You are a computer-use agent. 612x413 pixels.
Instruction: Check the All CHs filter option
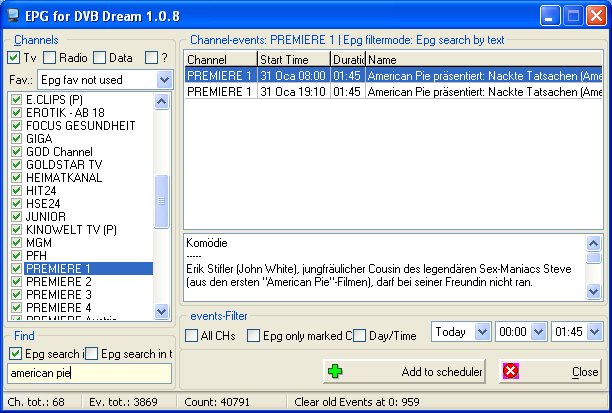tap(192, 335)
